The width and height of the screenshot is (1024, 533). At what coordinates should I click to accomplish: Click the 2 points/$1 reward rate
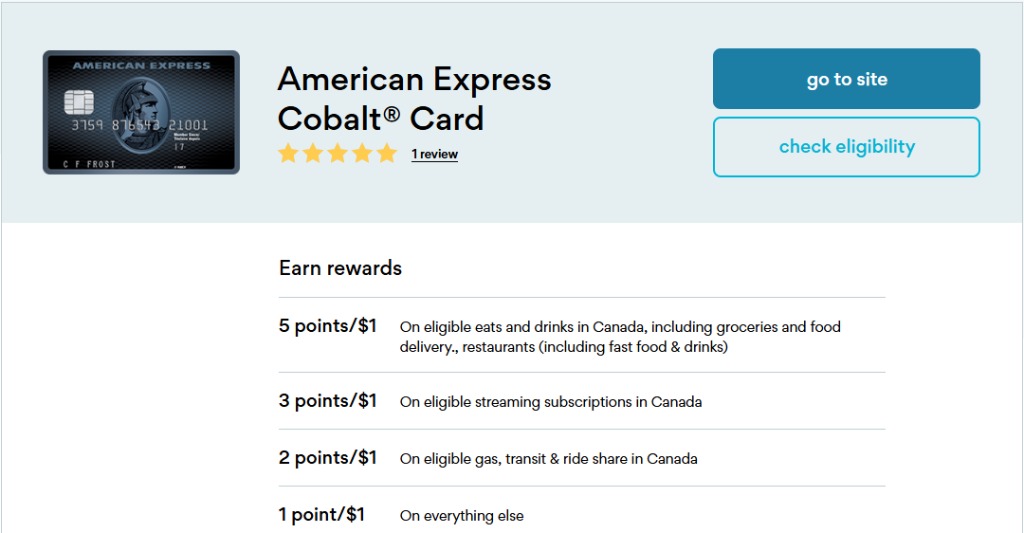(328, 458)
